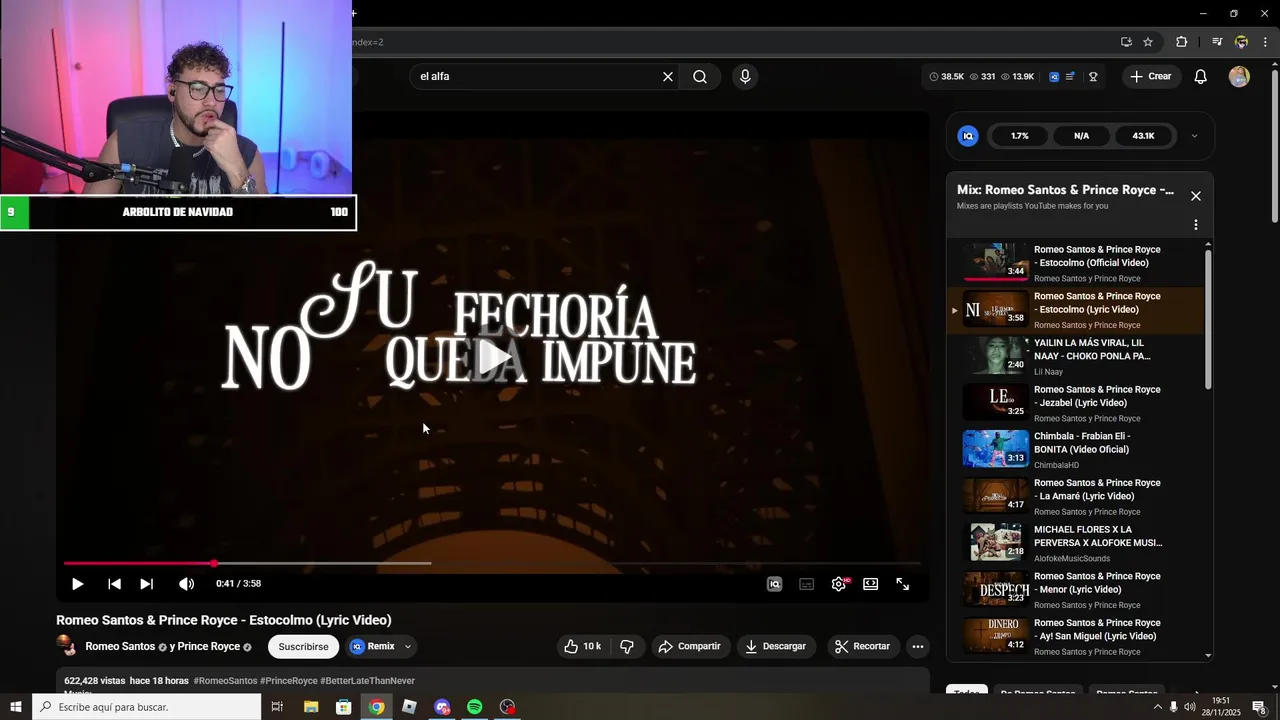Show hidden system tray icons
The image size is (1280, 720).
click(x=1158, y=707)
